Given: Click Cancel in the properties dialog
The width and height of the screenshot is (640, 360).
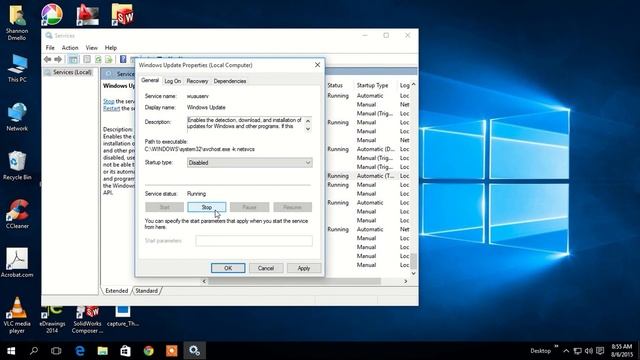Looking at the screenshot, I should pyautogui.click(x=266, y=268).
